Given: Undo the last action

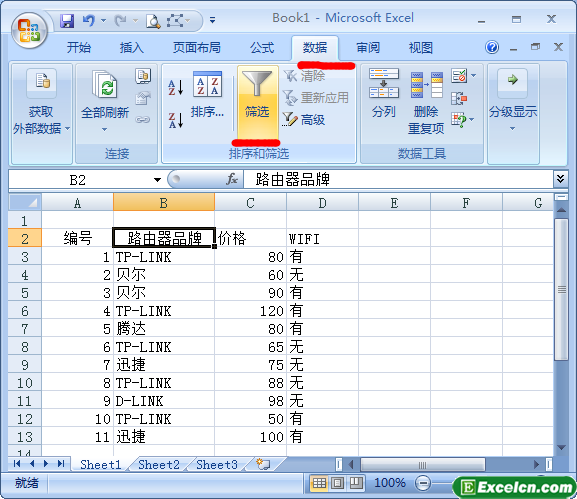Looking at the screenshot, I should coord(88,20).
